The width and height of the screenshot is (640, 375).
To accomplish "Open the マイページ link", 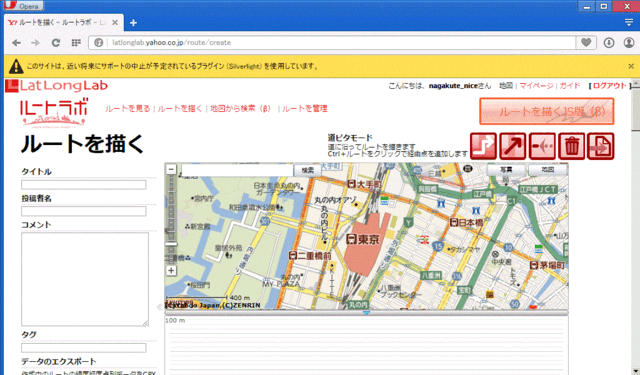I will click(536, 86).
